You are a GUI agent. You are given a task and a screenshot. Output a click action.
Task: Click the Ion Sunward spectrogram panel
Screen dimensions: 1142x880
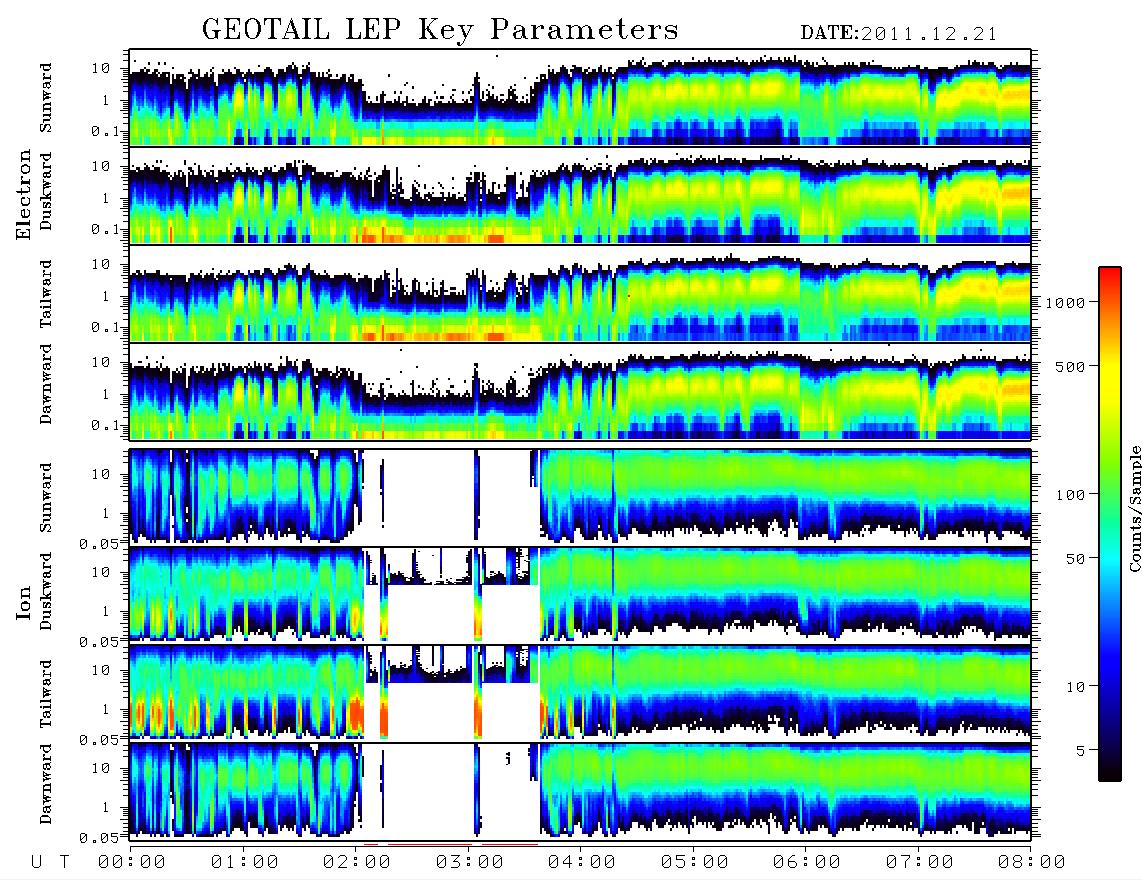pos(580,496)
